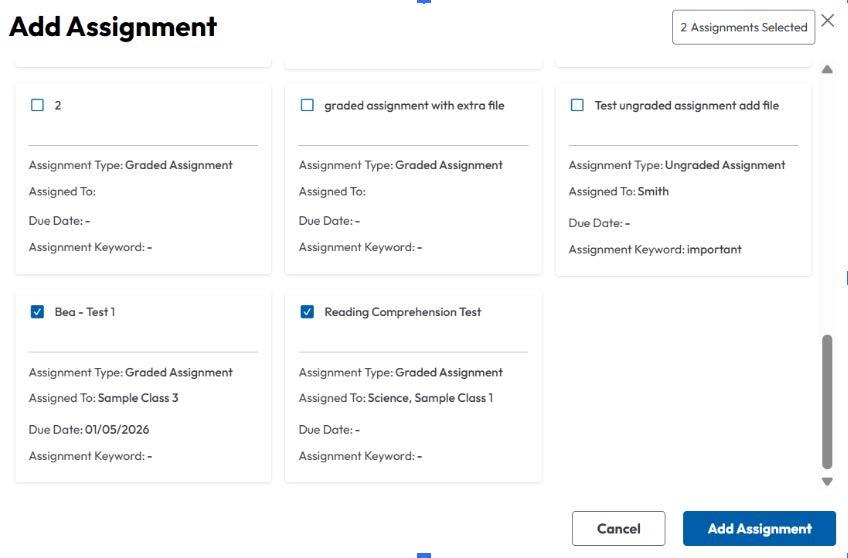
Task: Click the "graded assignment with extra file" title
Action: click(x=414, y=105)
